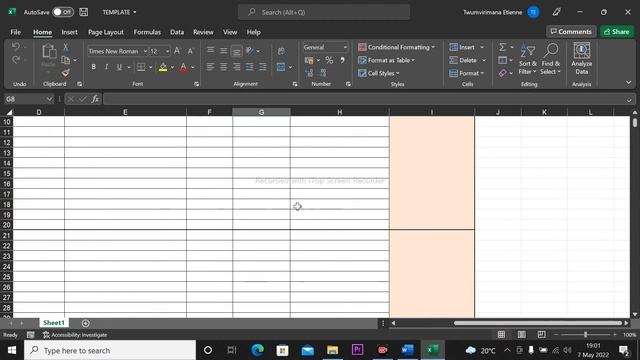
Task: Click the Merge & Center icon
Action: pos(281,67)
